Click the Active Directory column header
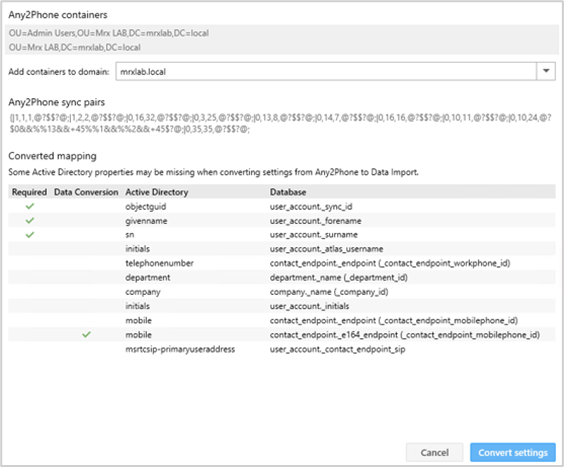Image resolution: width=564 pixels, height=467 pixels. pyautogui.click(x=157, y=192)
